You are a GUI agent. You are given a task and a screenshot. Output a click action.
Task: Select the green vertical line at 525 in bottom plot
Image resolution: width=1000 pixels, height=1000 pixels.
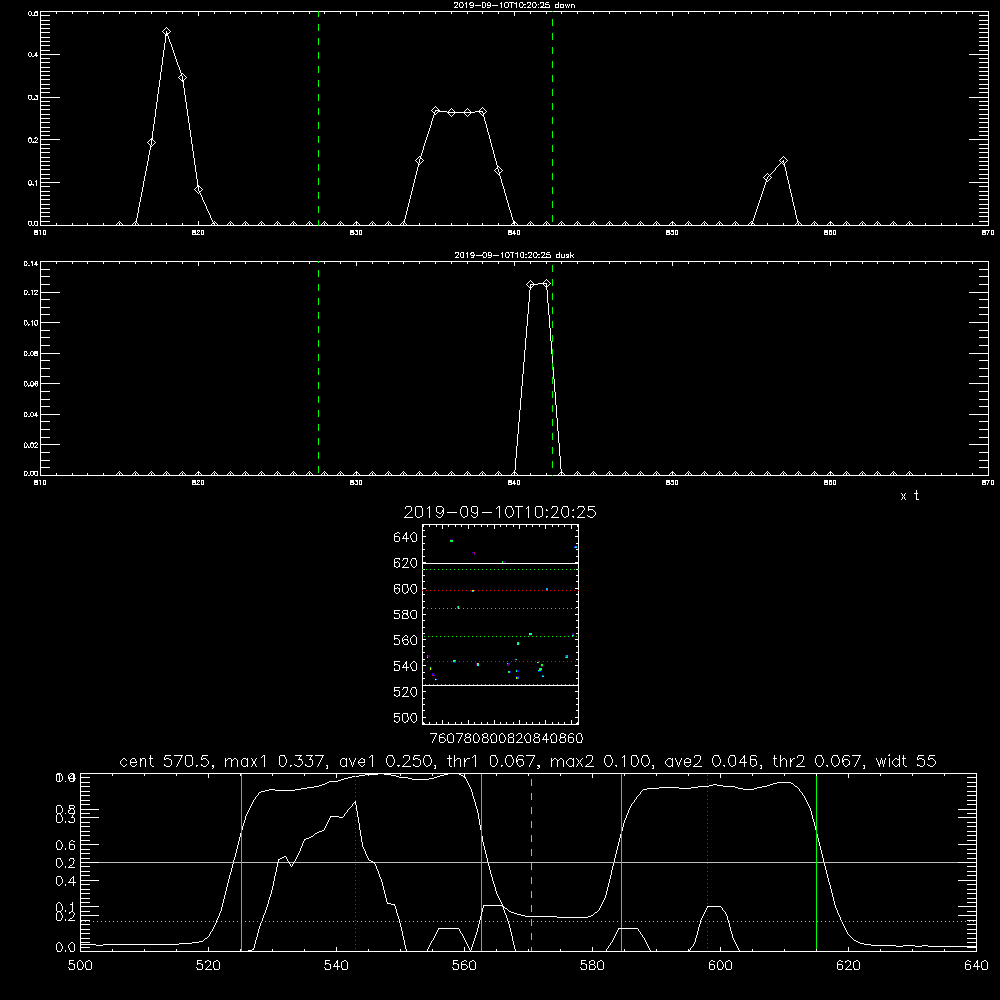pyautogui.click(x=241, y=862)
